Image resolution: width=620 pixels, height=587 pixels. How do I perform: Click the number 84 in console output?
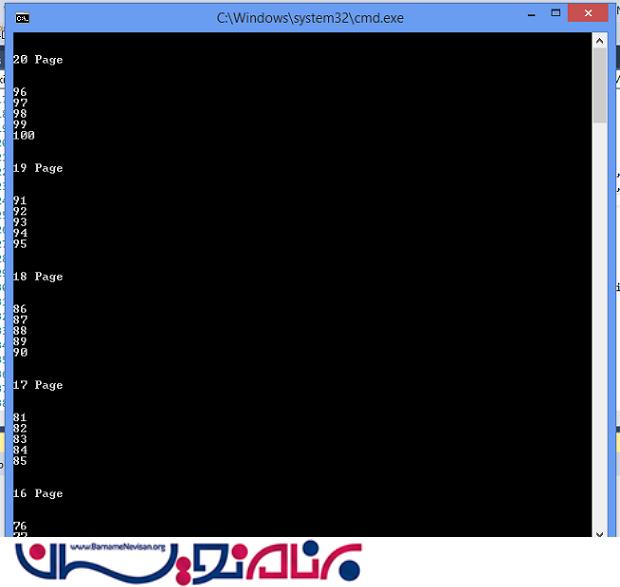point(20,450)
